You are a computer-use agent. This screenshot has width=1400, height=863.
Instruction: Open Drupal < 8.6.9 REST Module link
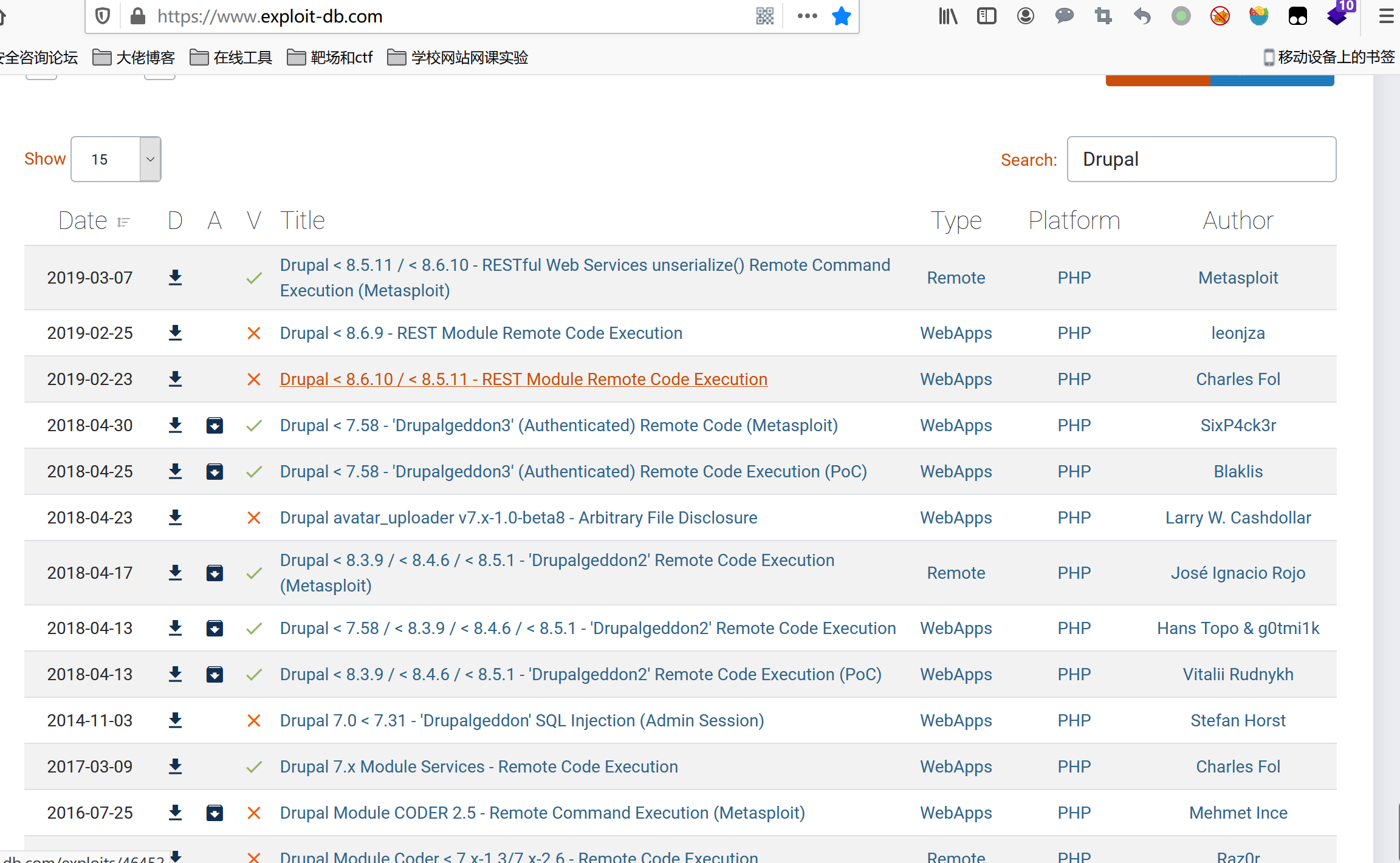coord(481,333)
